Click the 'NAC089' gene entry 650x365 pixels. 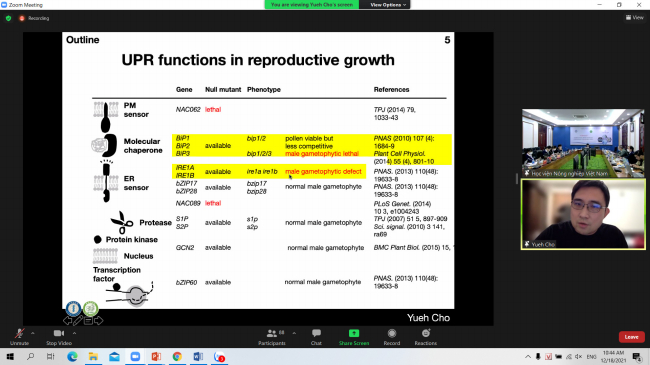coord(188,203)
